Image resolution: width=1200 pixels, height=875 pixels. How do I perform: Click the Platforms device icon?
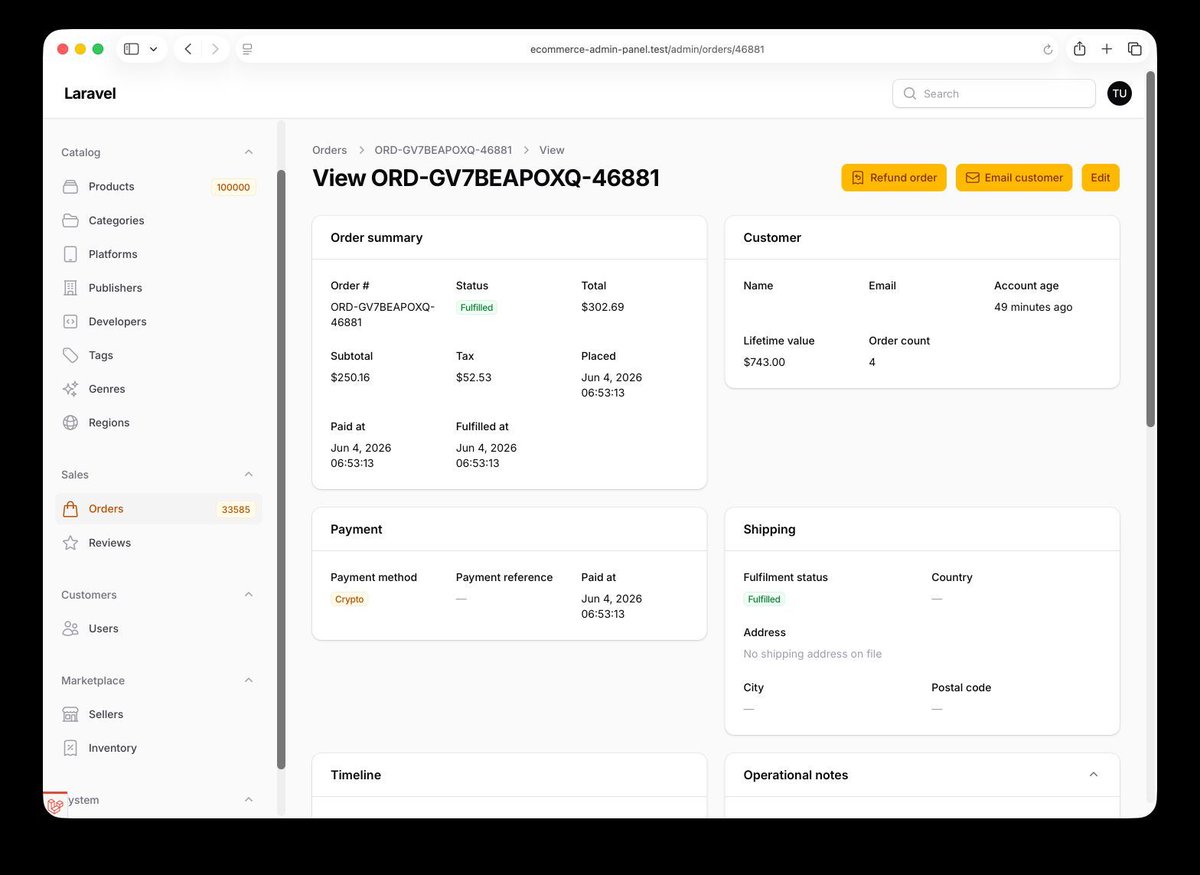(x=70, y=254)
